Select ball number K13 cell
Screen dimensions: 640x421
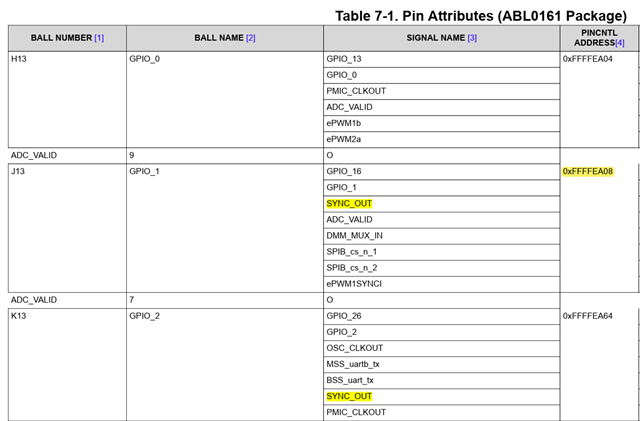click(x=18, y=316)
